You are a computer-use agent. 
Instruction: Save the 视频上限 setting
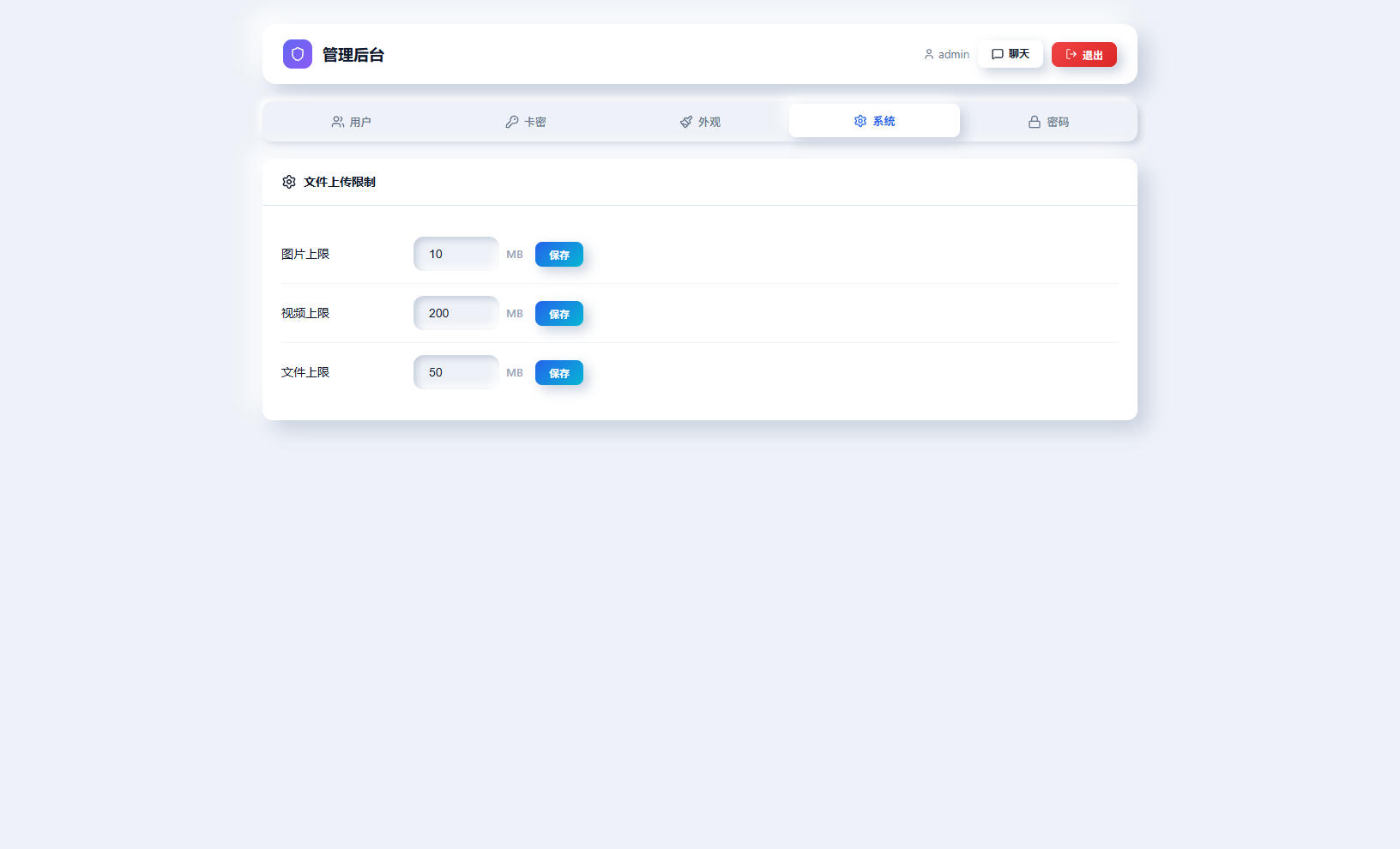[559, 314]
